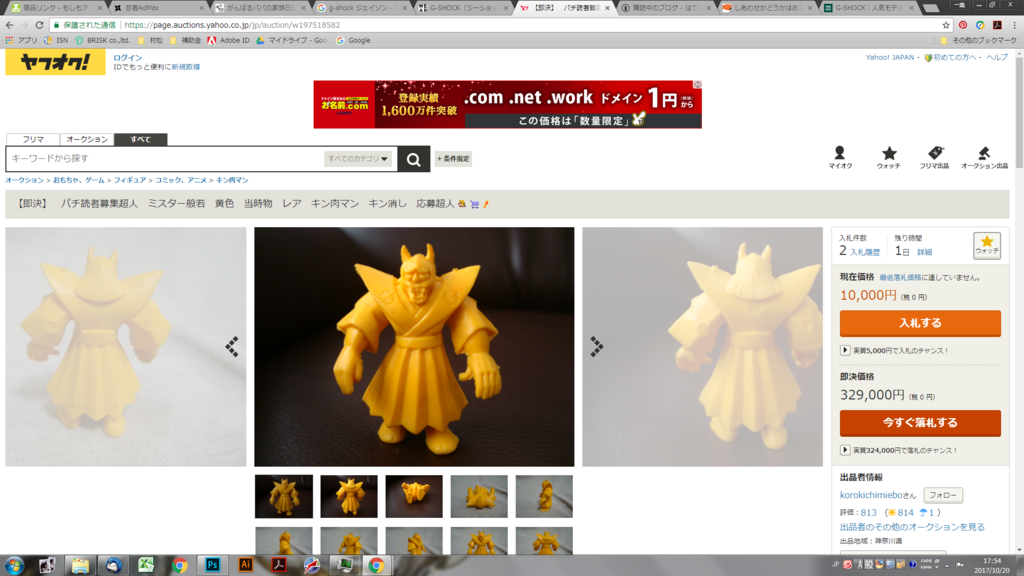Open the Google bookmark
1024x576 pixels.
tap(353, 40)
